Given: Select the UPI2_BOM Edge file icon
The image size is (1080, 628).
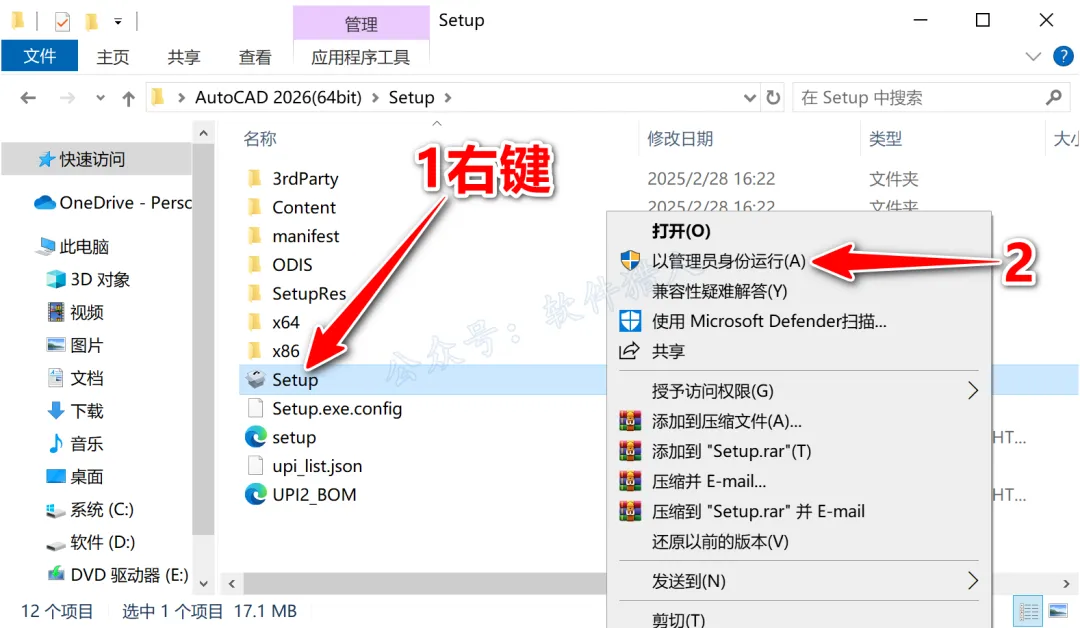Looking at the screenshot, I should point(256,494).
